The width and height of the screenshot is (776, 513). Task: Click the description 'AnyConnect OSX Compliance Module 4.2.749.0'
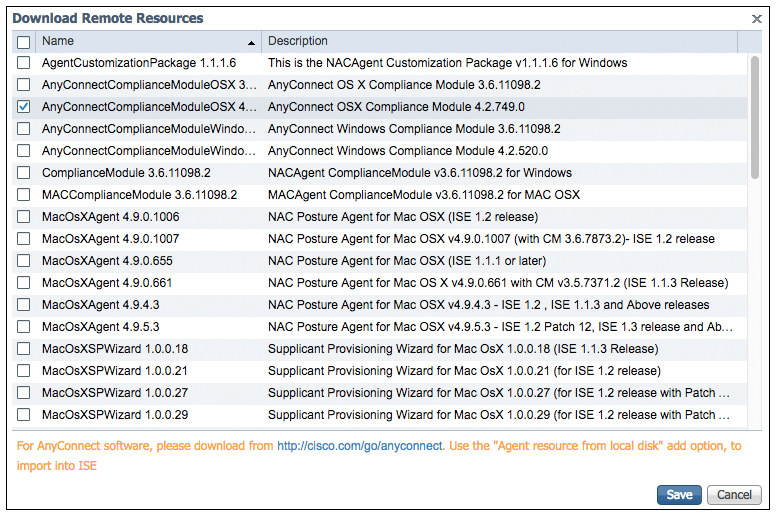396,107
